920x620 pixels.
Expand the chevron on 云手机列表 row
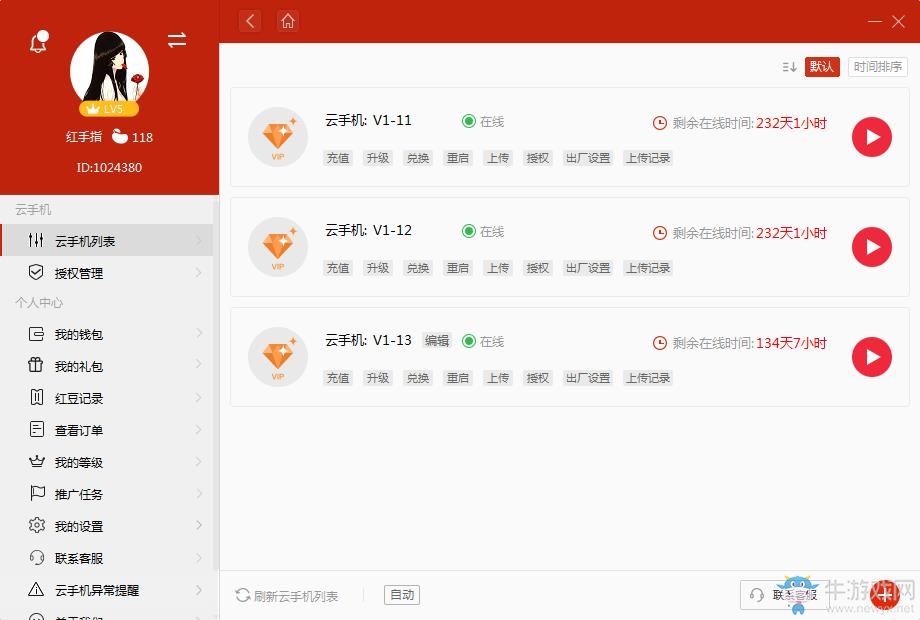click(199, 240)
